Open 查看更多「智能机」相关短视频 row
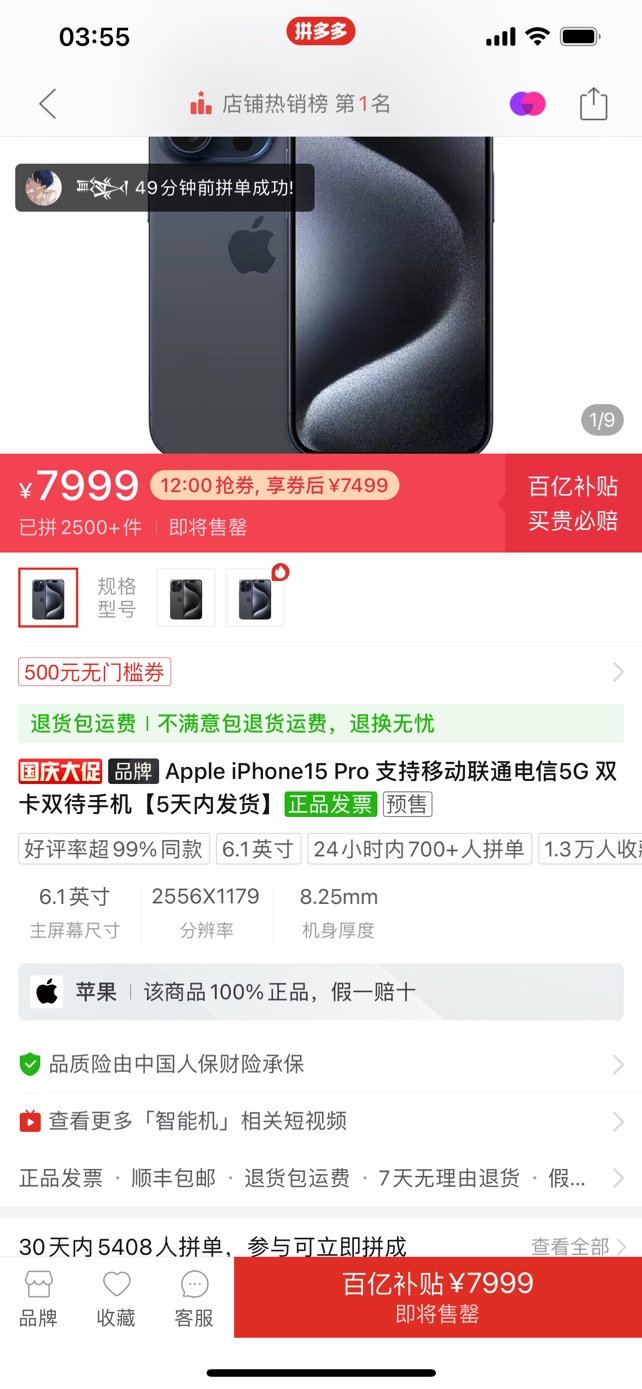The width and height of the screenshot is (642, 1389). (321, 1121)
